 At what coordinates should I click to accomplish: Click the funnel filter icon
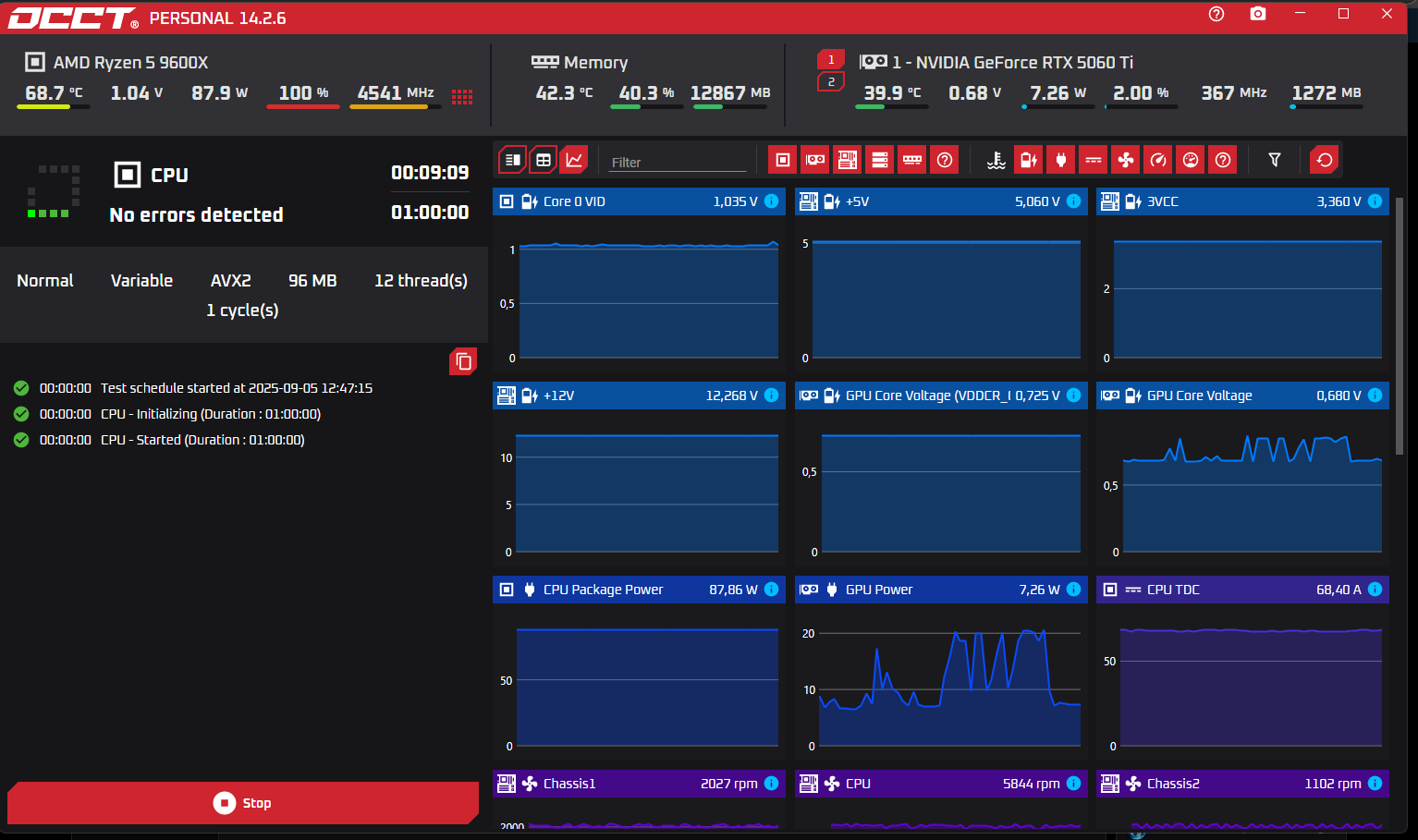(x=1275, y=160)
